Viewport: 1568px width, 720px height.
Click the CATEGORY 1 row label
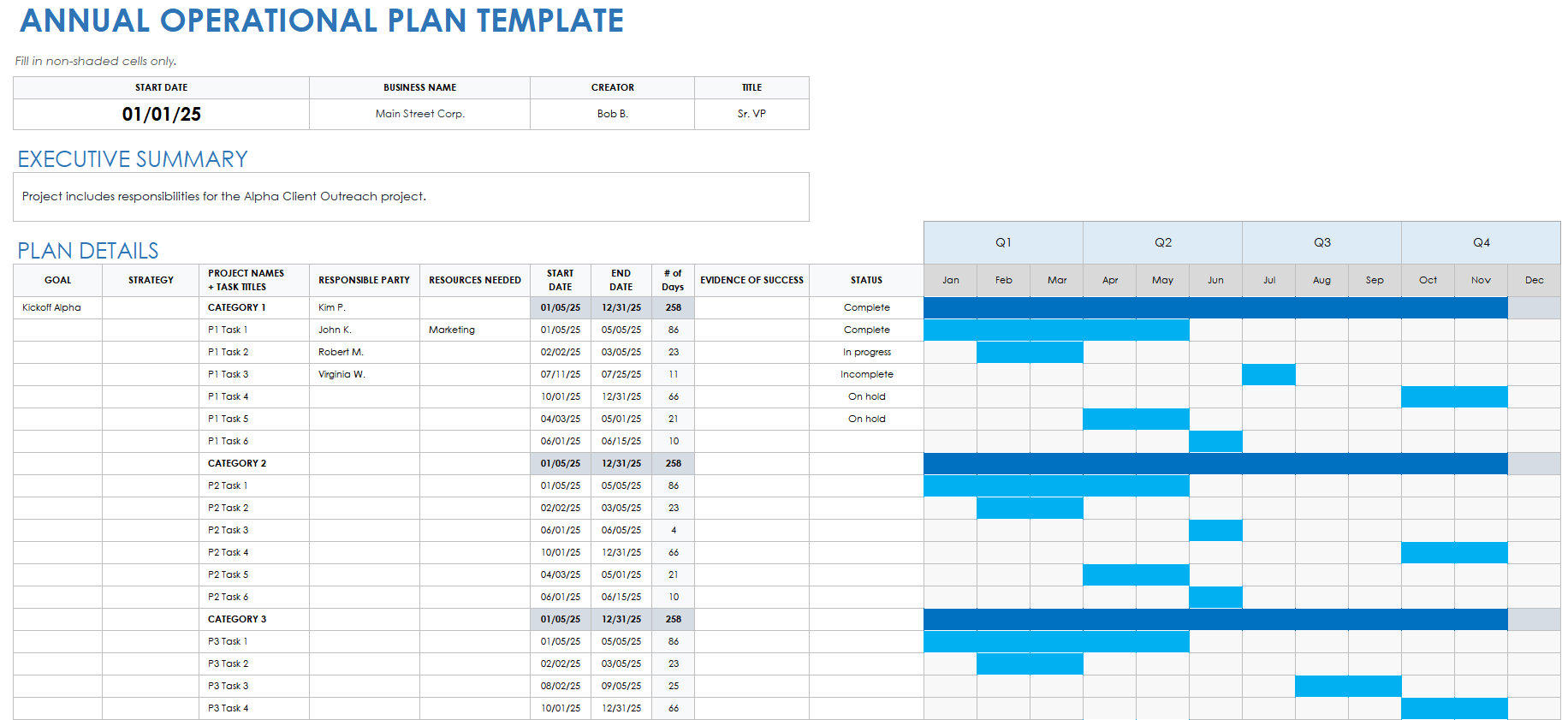(x=253, y=307)
